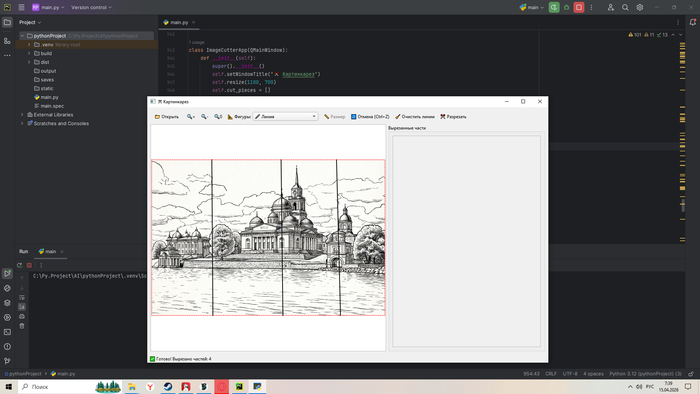Open the PyCharm debug bug icon
This screenshot has height=394, width=700.
coord(567,7)
